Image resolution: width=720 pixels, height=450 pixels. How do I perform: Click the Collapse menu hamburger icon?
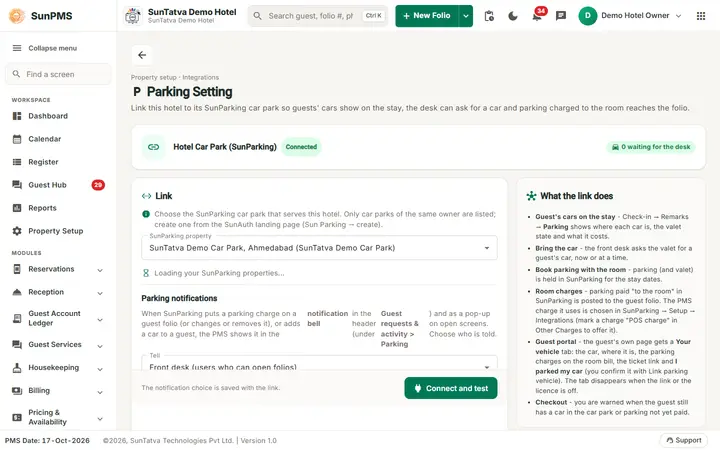click(17, 48)
